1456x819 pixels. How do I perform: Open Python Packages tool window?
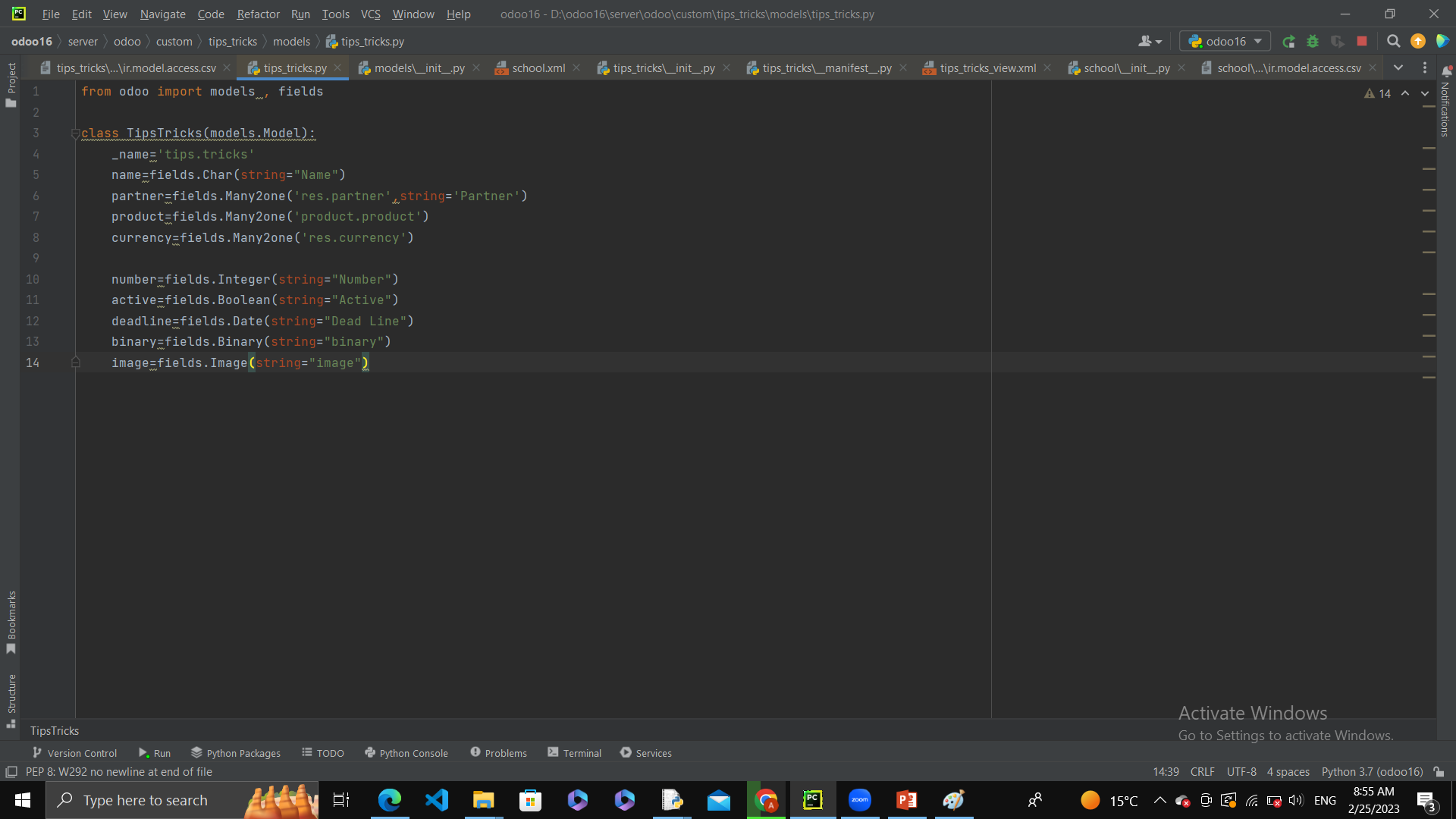pos(236,753)
